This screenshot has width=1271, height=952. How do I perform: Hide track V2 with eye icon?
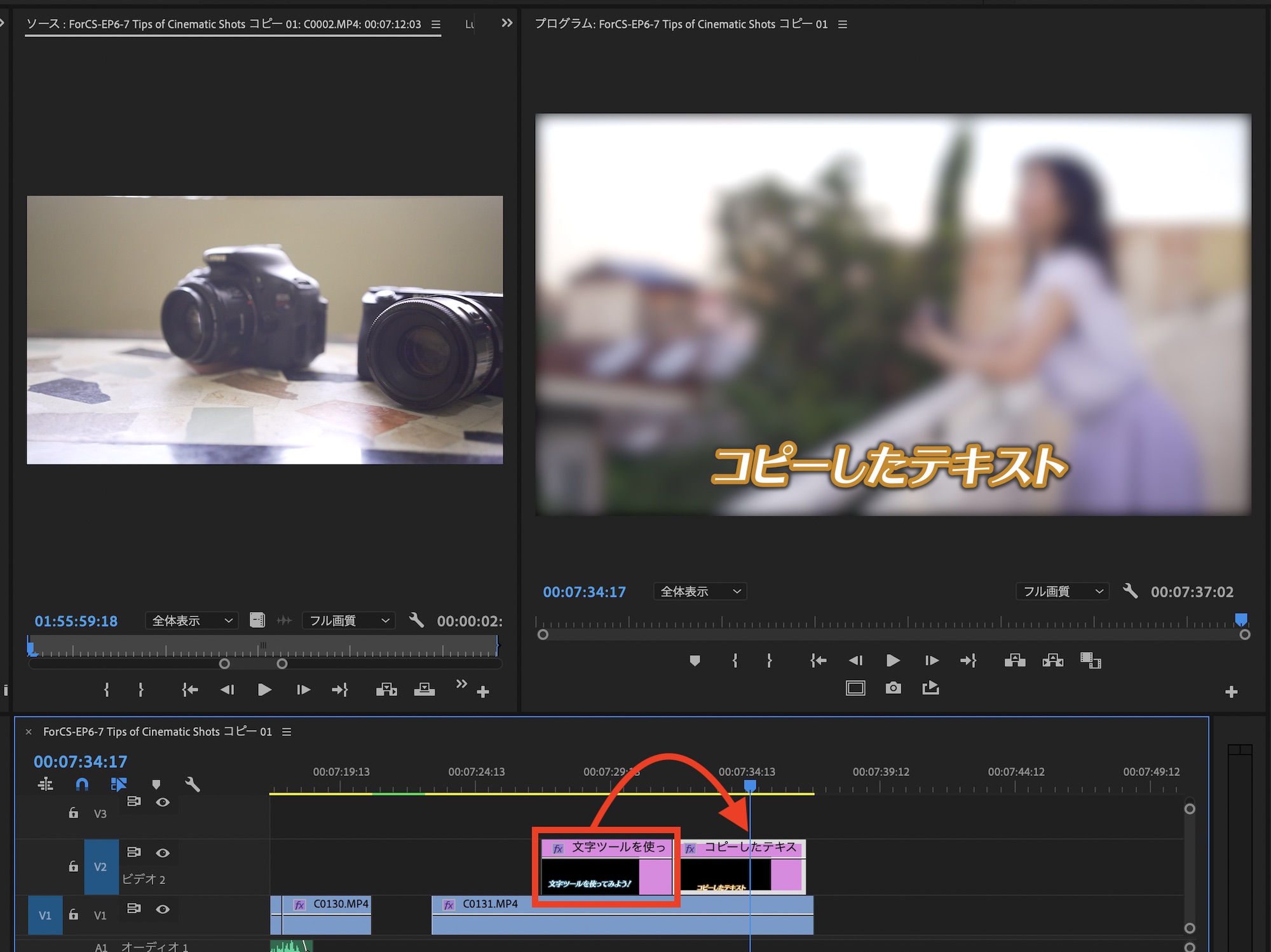(x=163, y=853)
